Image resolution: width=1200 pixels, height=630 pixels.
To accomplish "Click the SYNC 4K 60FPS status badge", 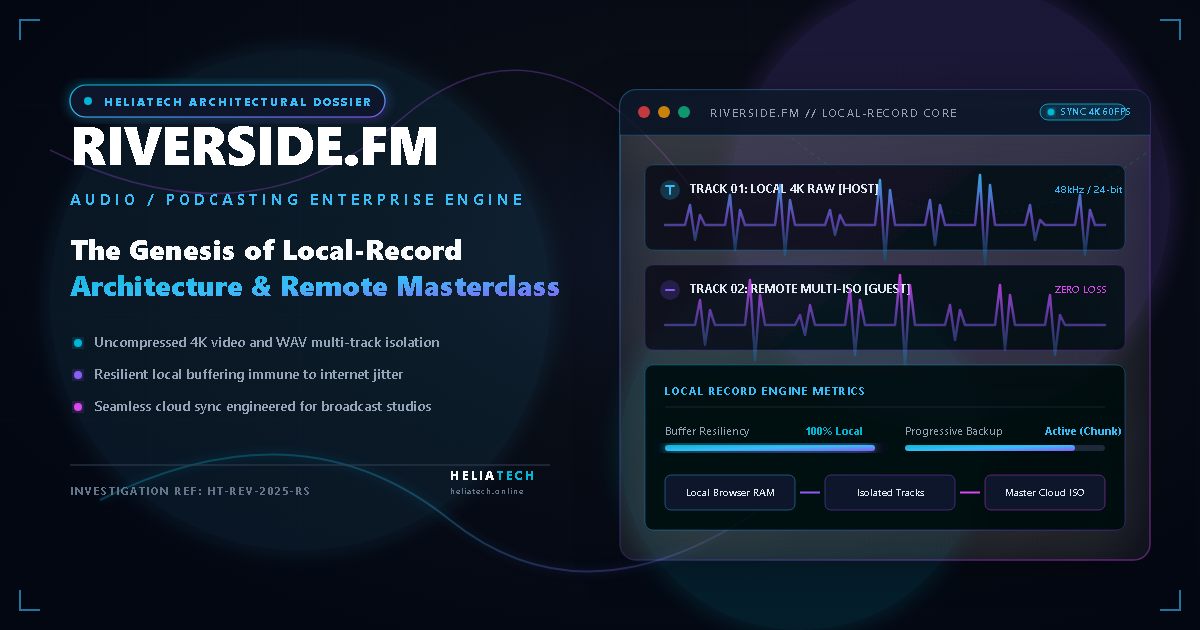I will 1087,112.
